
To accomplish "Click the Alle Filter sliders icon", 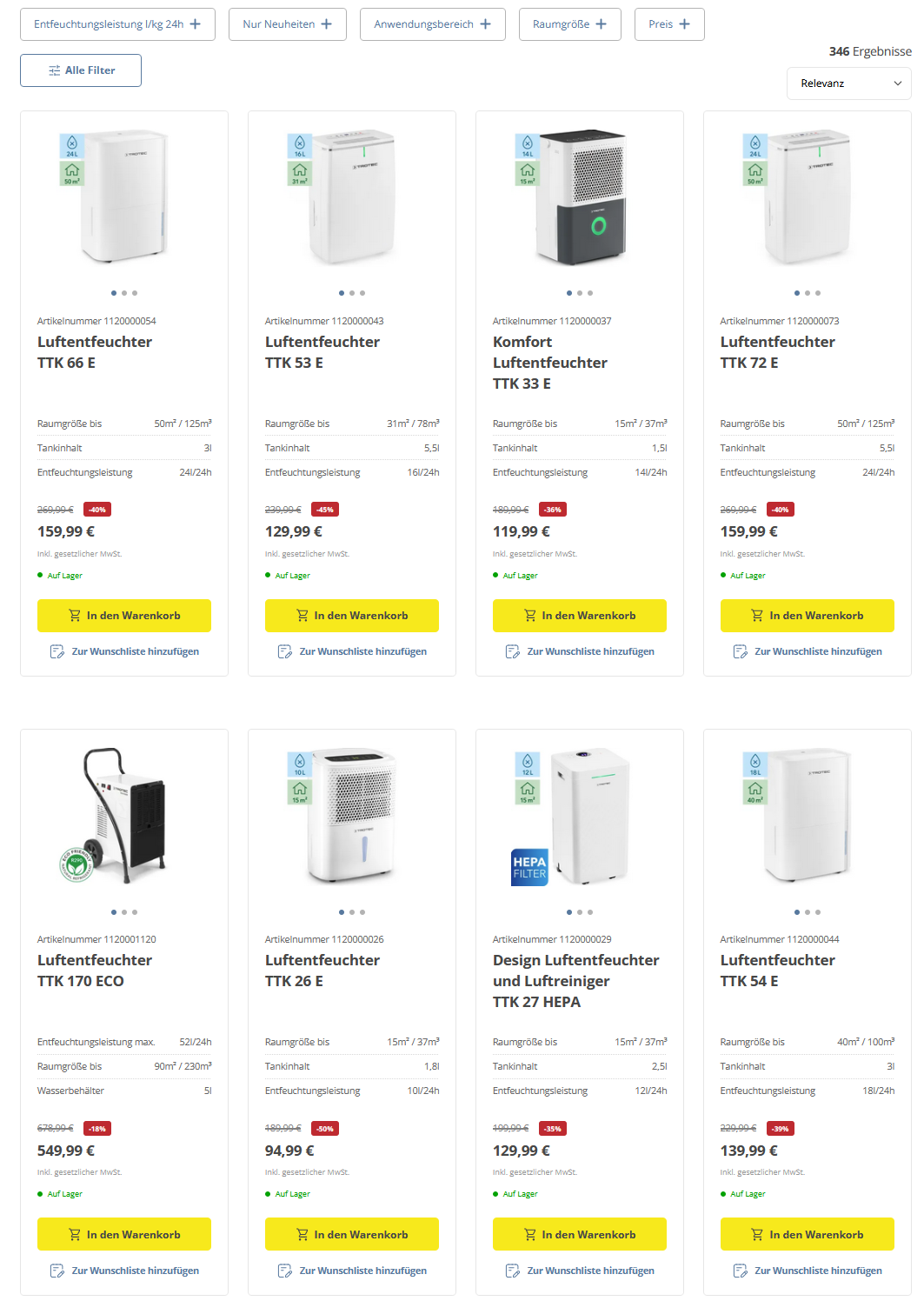I will pyautogui.click(x=55, y=70).
